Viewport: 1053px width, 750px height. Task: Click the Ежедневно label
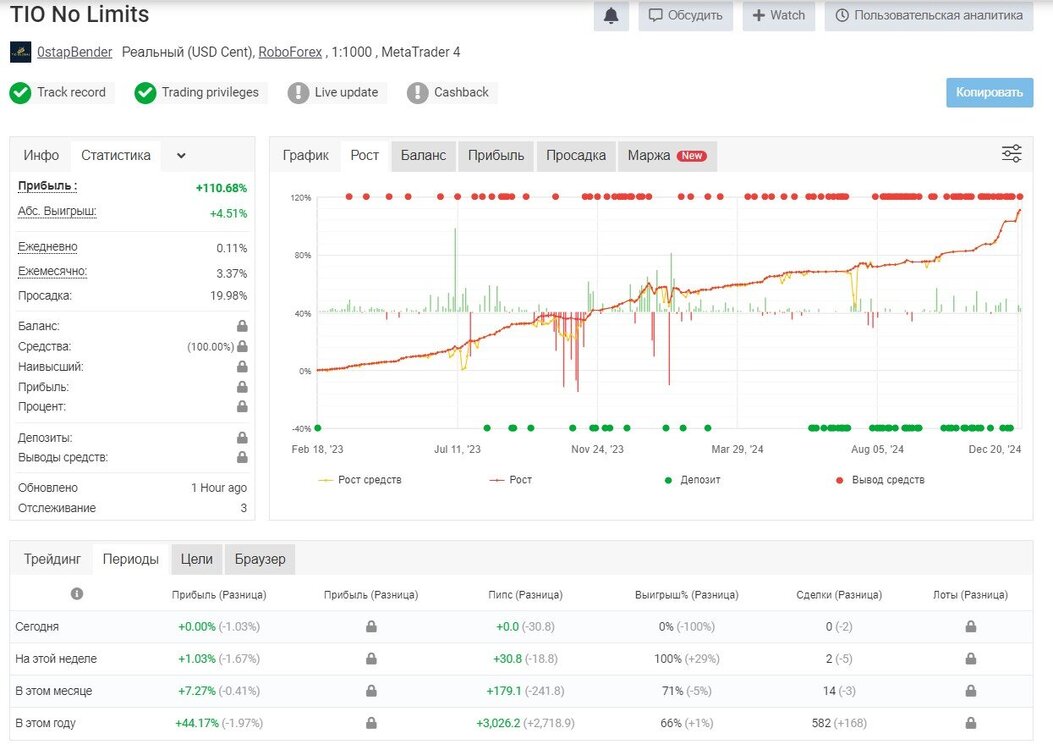pyautogui.click(x=48, y=247)
